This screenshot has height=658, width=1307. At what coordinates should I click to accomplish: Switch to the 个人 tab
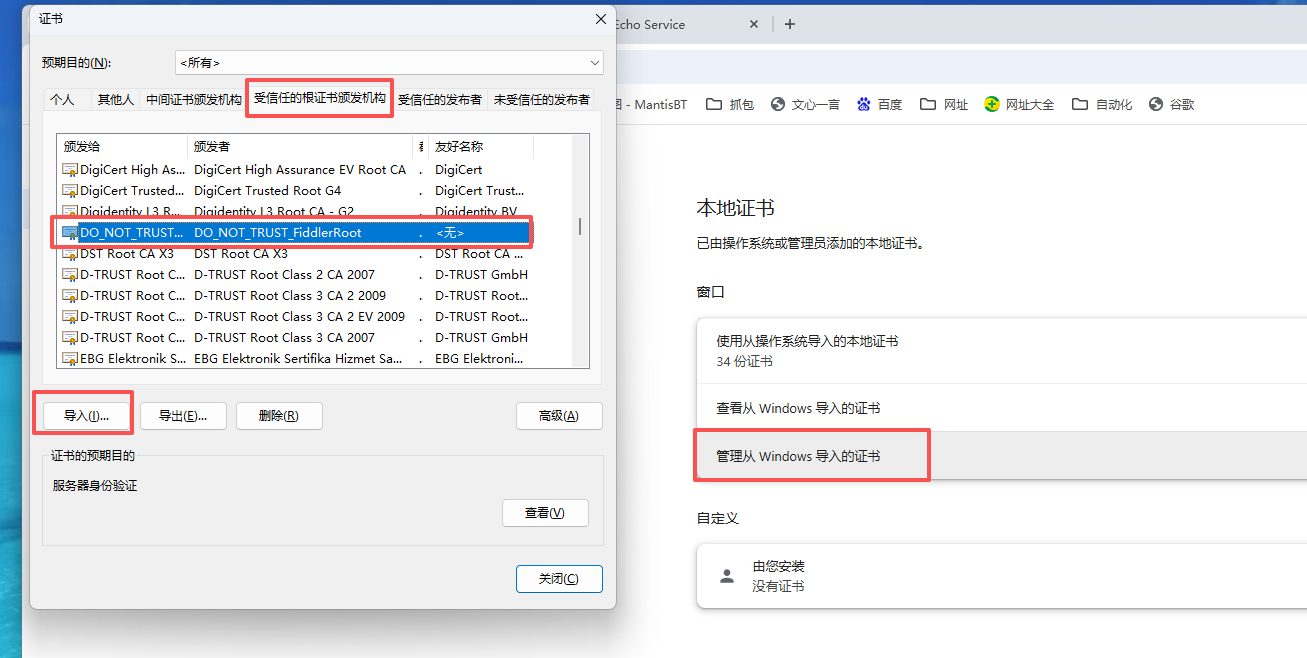point(62,99)
